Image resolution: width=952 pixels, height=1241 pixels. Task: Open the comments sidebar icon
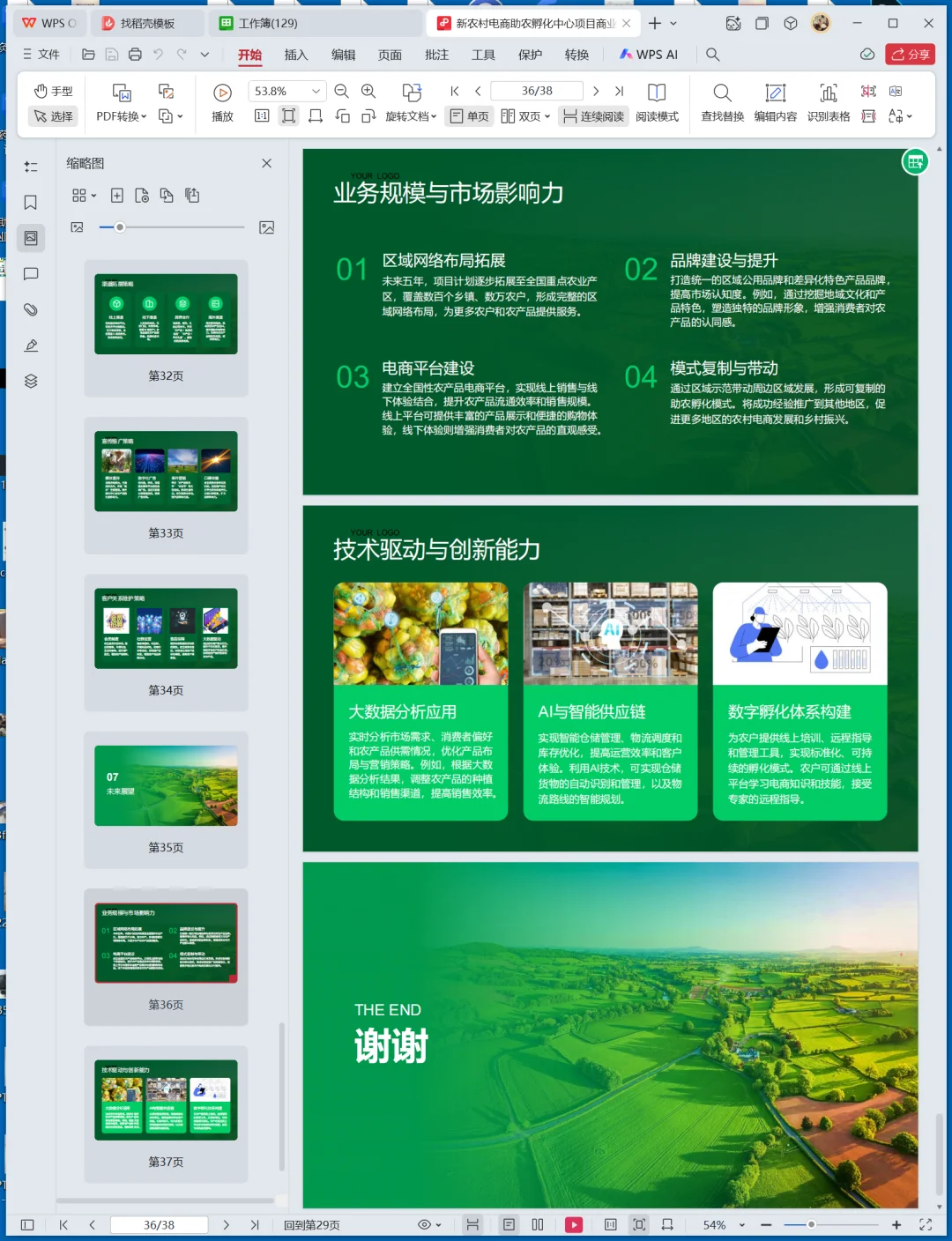click(31, 274)
